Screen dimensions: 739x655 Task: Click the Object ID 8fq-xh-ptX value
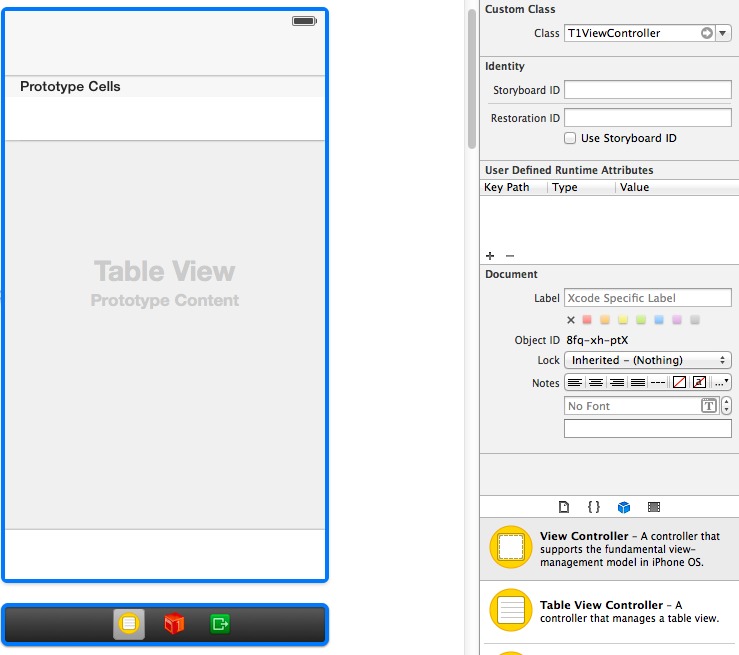point(597,340)
